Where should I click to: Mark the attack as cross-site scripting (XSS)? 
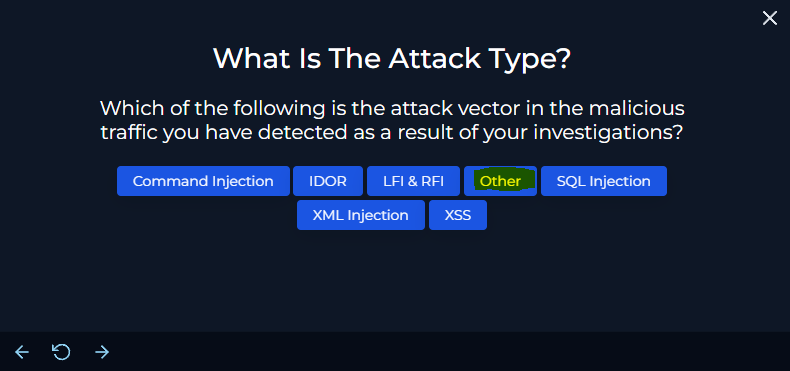tap(458, 215)
